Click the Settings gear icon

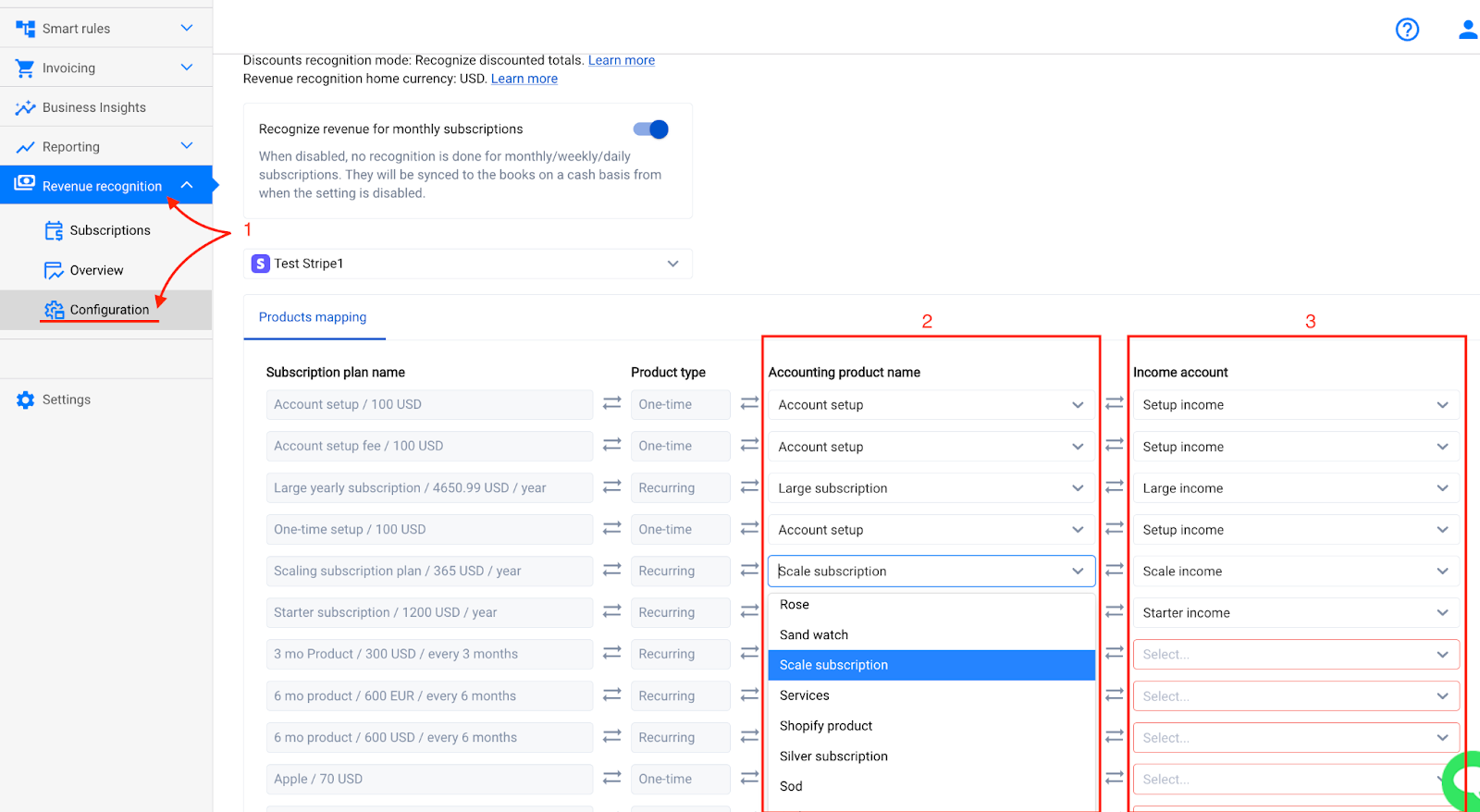click(25, 400)
